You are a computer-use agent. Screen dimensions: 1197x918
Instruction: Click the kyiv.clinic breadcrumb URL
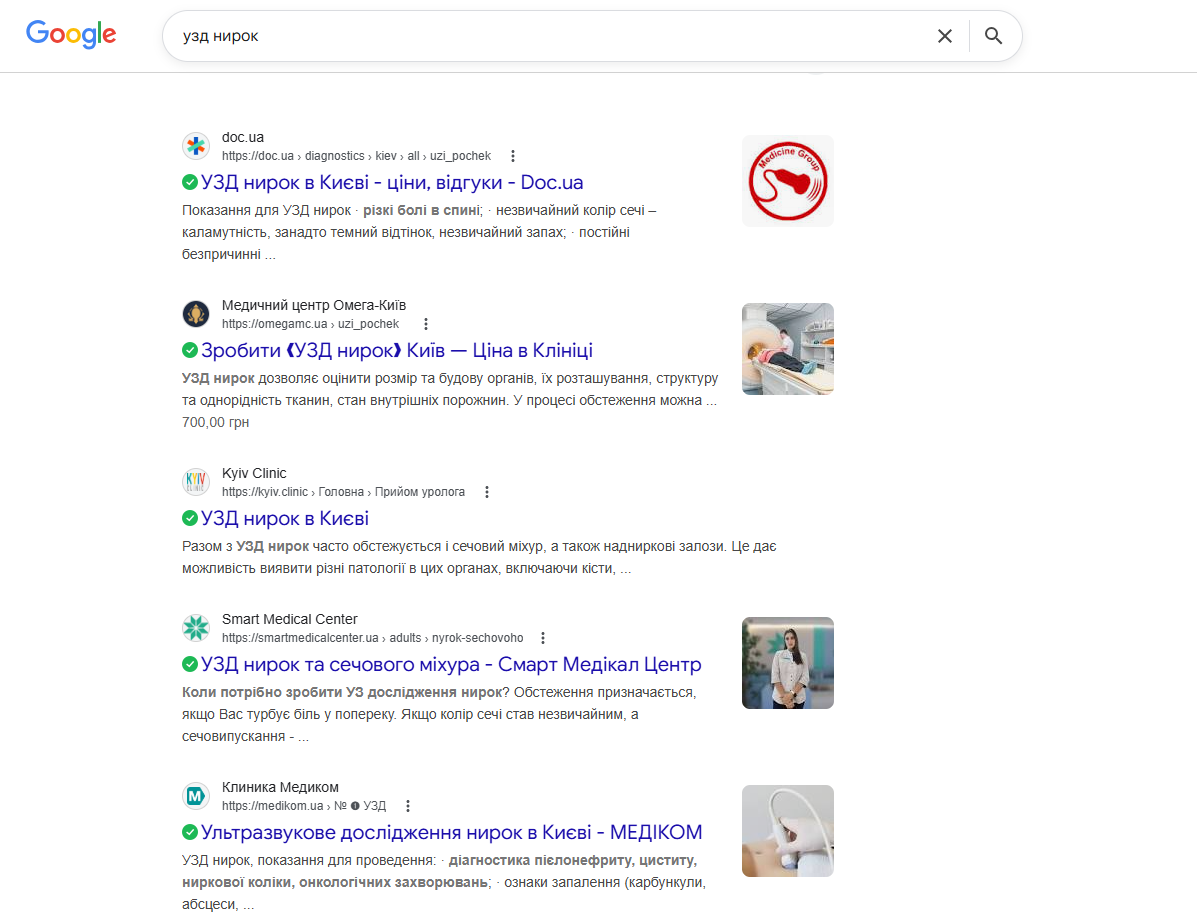pos(344,492)
